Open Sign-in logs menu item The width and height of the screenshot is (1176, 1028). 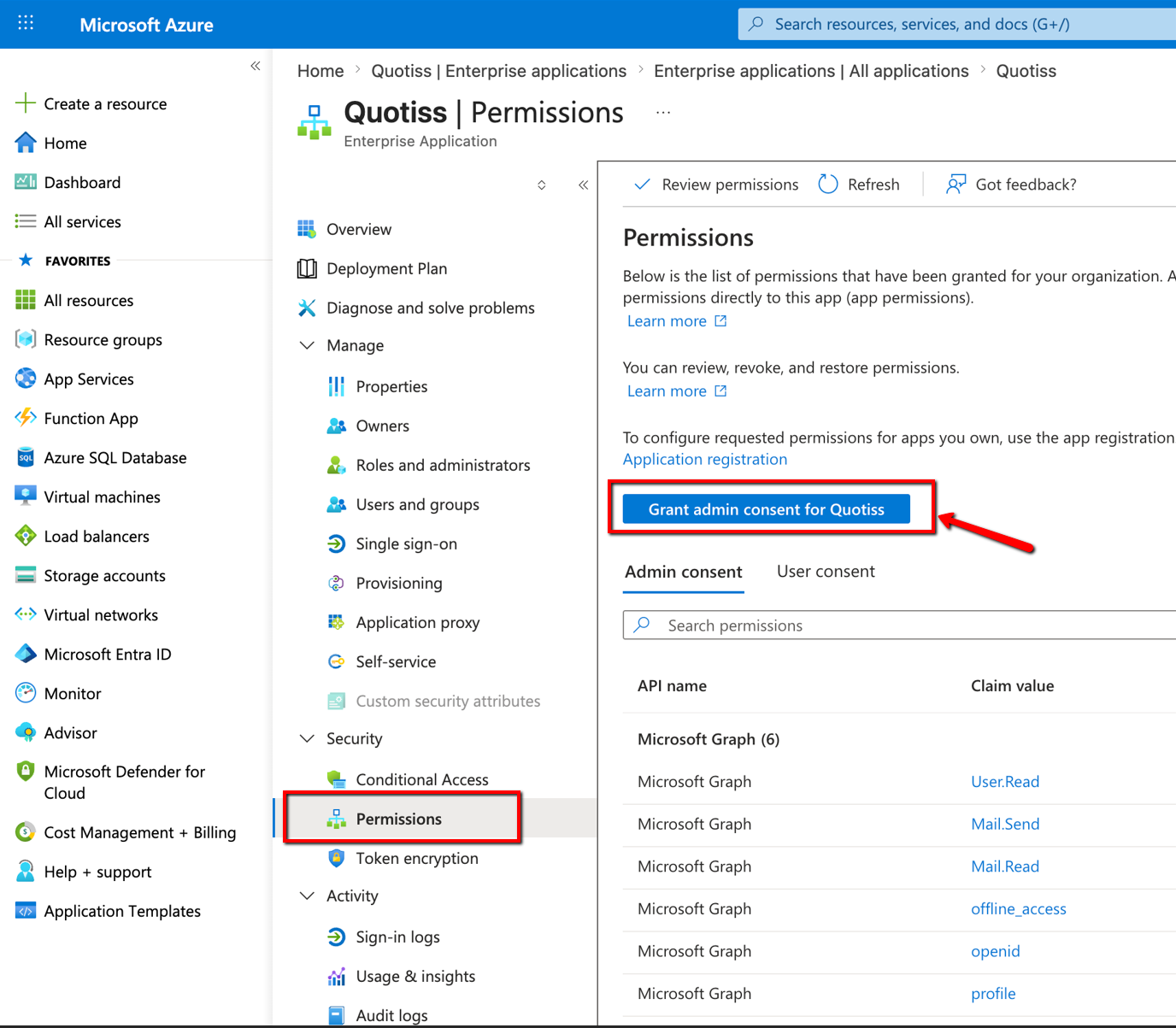(x=398, y=937)
